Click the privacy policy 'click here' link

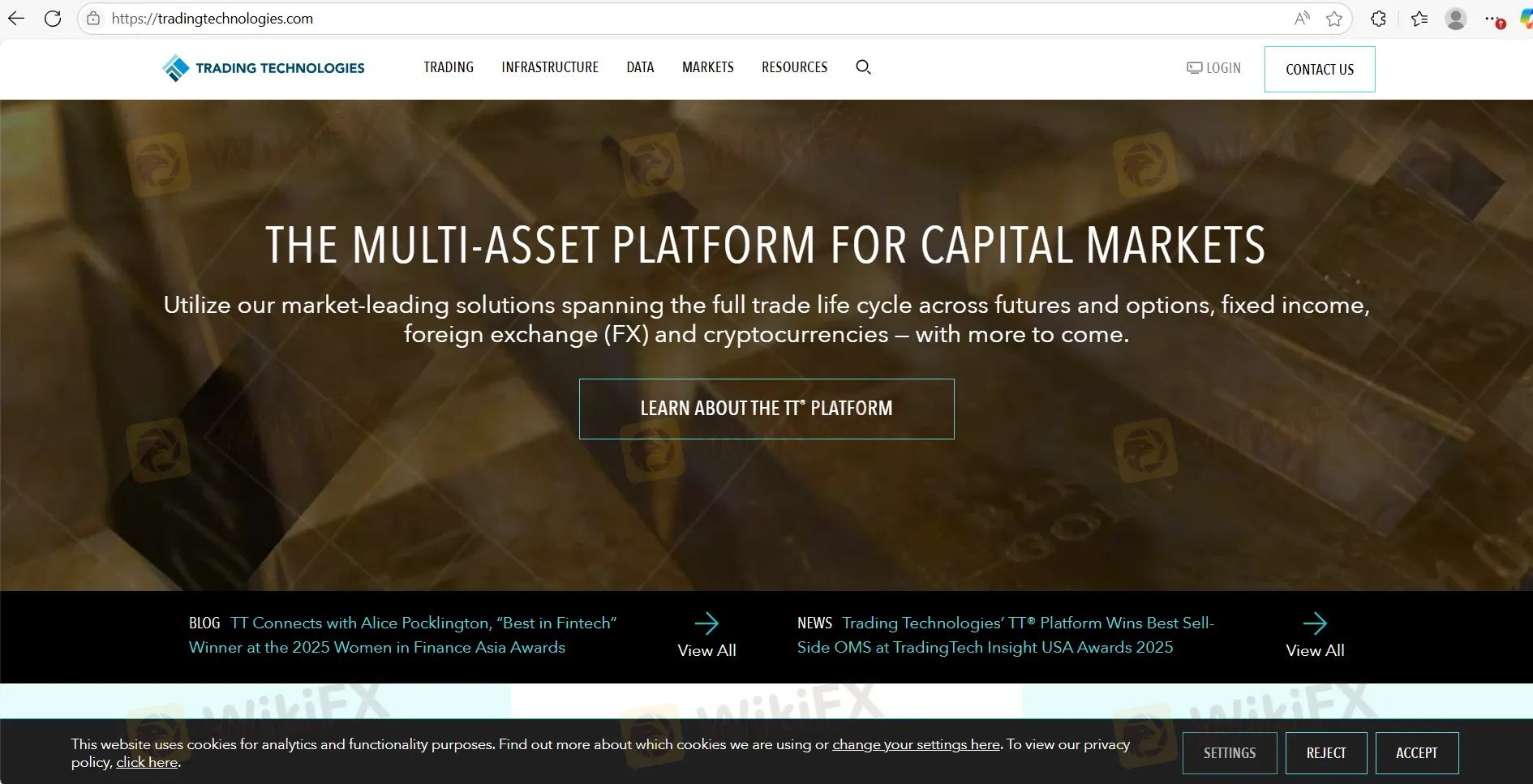[147, 762]
